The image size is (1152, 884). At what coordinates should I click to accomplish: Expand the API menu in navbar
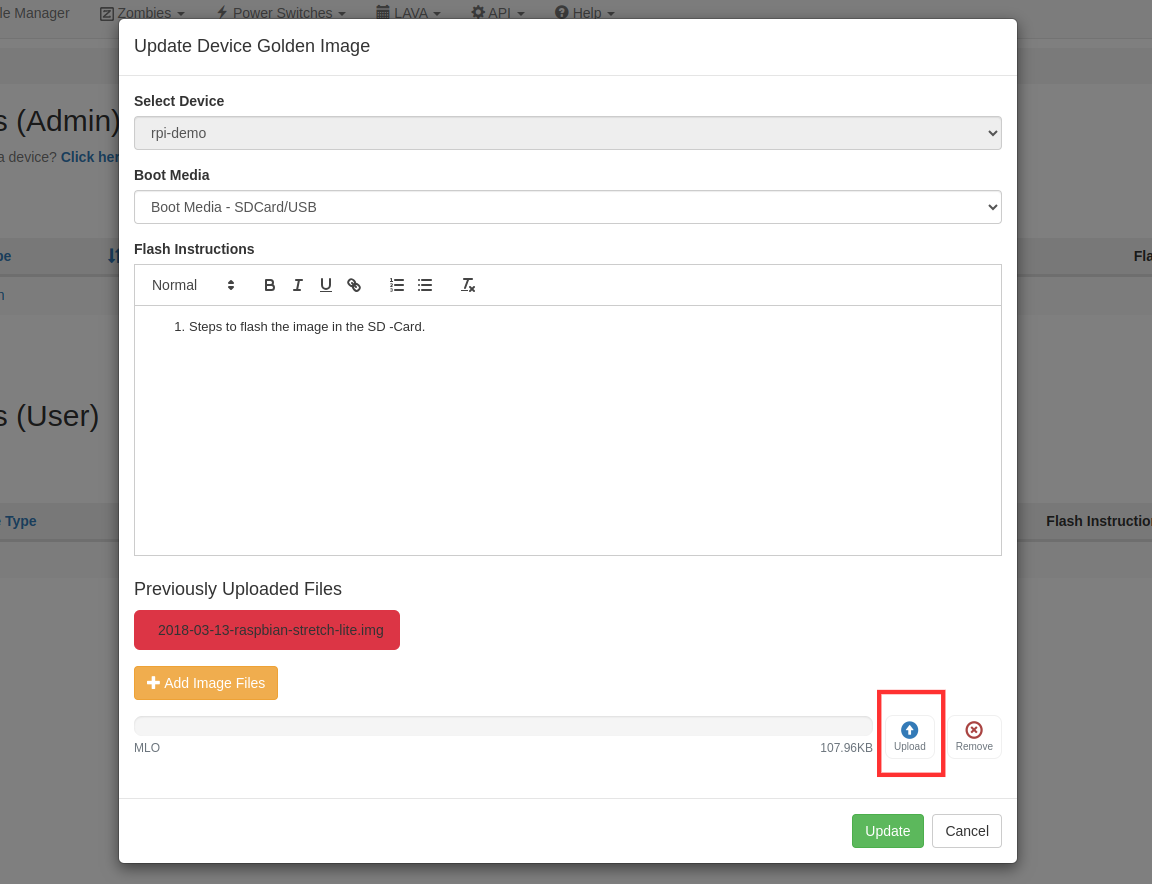(x=498, y=12)
